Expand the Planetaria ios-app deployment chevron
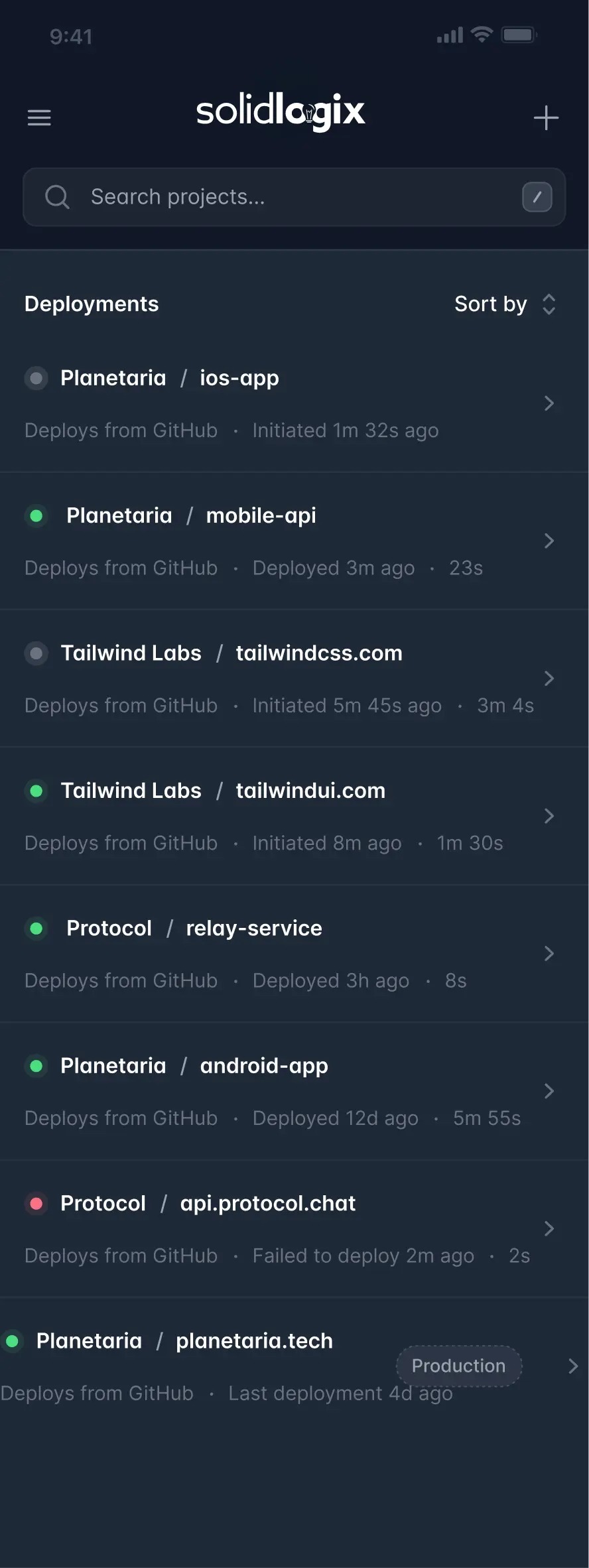 pos(549,403)
